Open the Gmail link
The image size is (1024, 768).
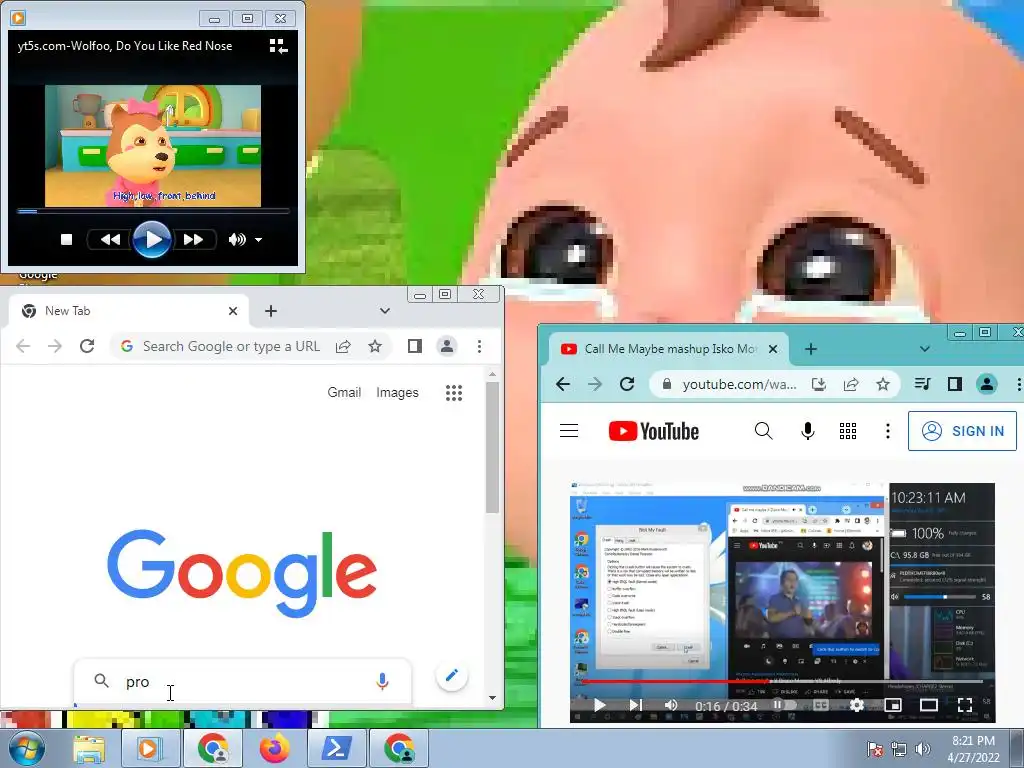pyautogui.click(x=344, y=392)
